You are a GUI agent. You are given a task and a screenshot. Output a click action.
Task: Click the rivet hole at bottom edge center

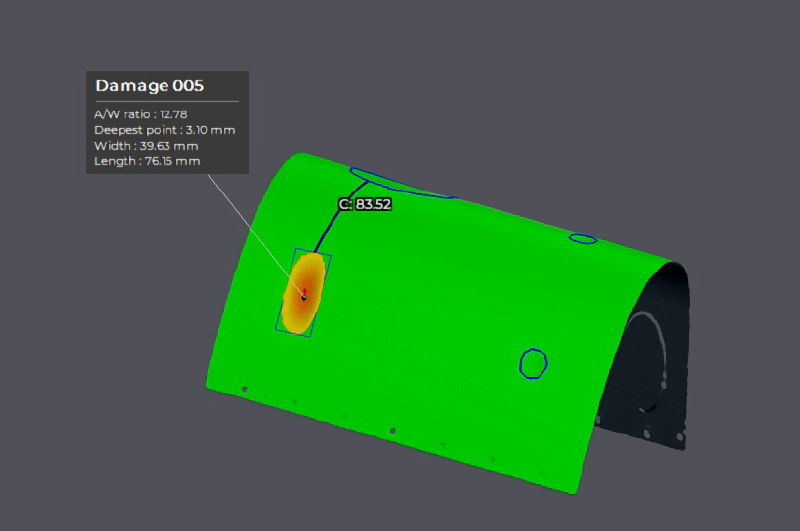392,431
